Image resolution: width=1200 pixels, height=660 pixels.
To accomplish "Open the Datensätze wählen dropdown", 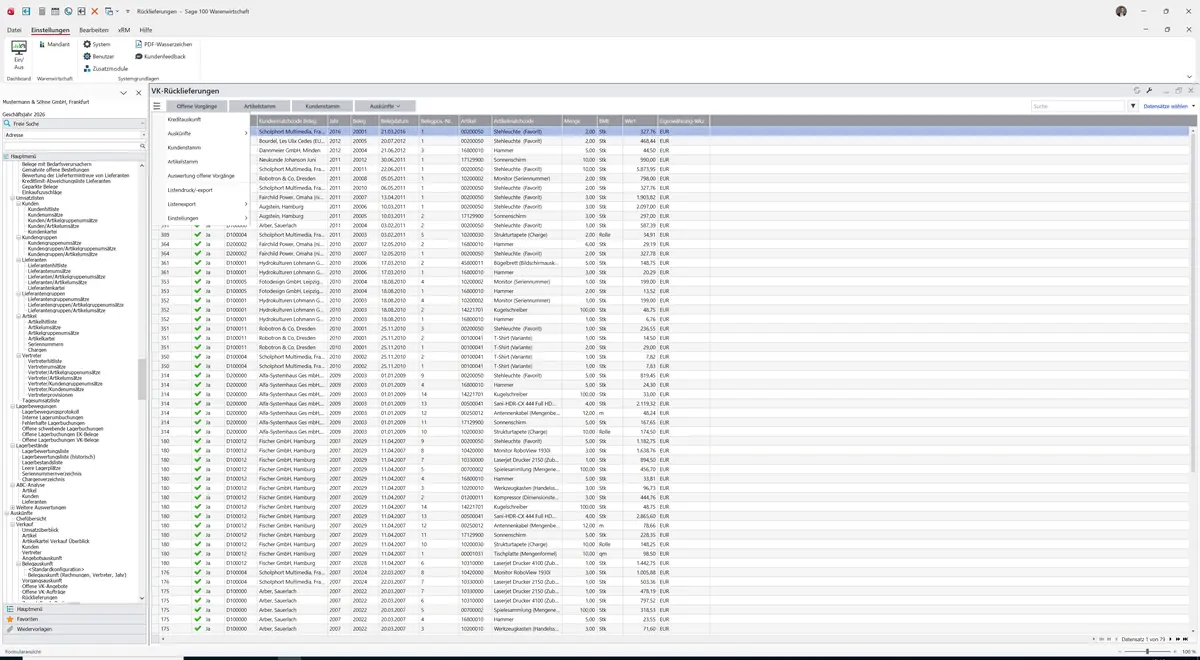I will tap(1168, 106).
